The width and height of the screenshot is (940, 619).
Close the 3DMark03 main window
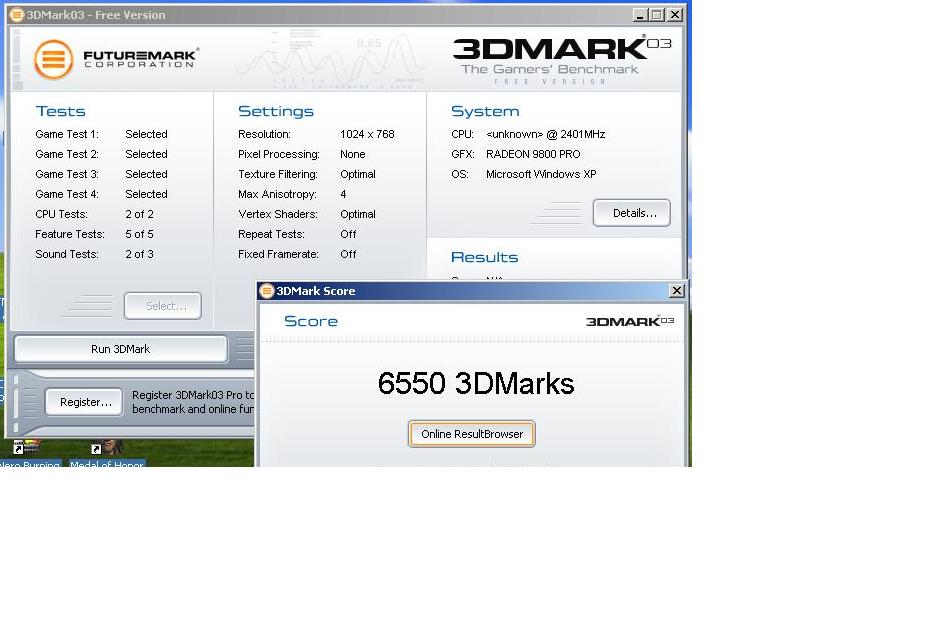[675, 14]
